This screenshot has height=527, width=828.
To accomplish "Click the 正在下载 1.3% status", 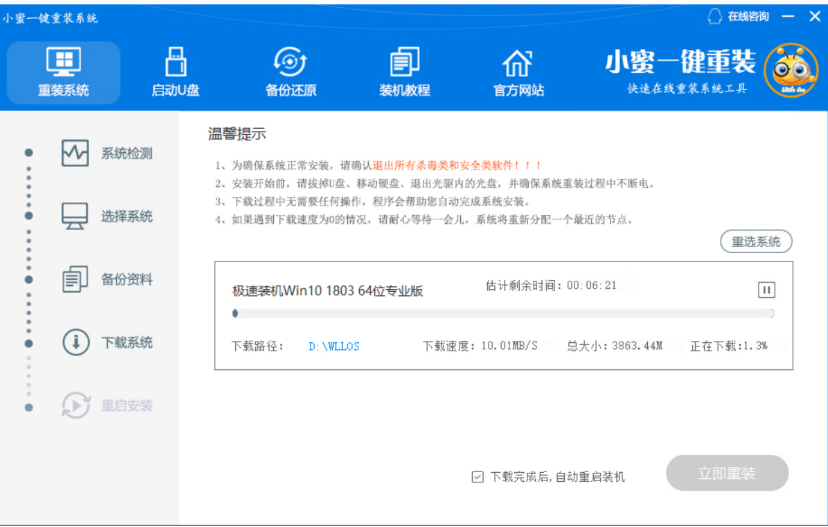I will (x=729, y=346).
